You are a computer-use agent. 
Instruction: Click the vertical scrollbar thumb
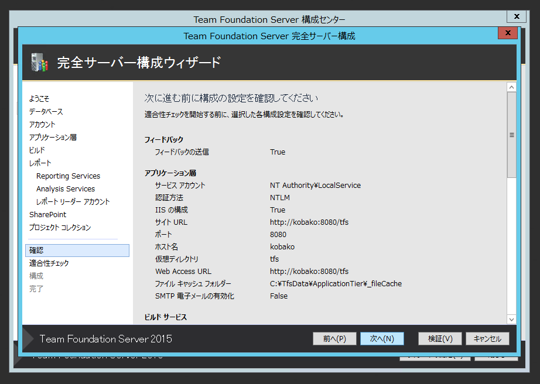pos(511,135)
